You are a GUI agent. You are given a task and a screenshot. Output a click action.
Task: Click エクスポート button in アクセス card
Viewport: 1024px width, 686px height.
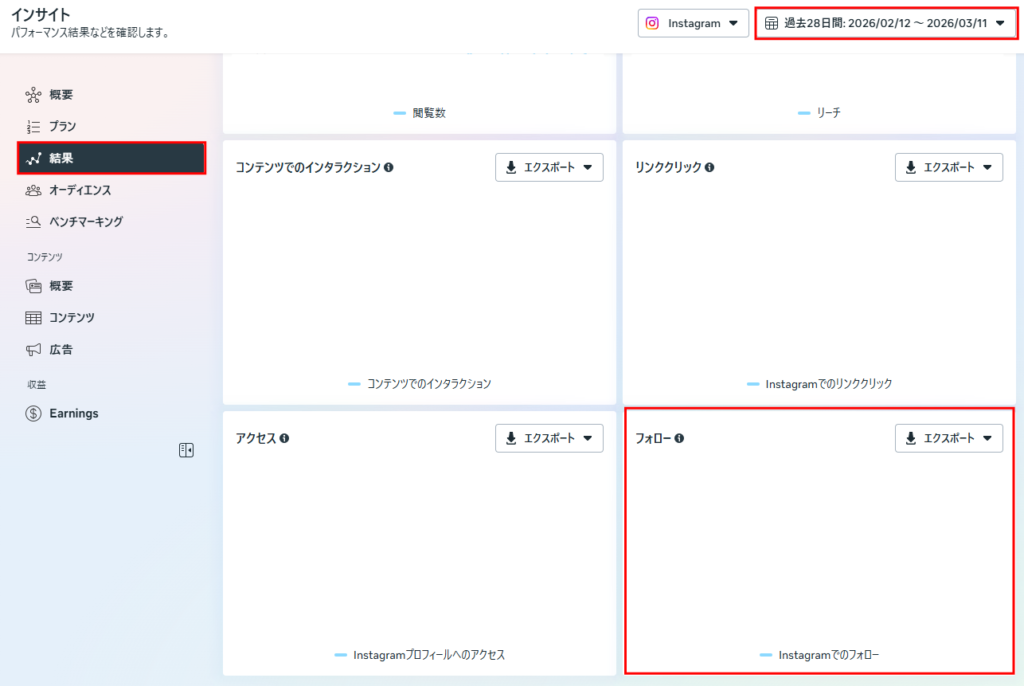tap(549, 439)
